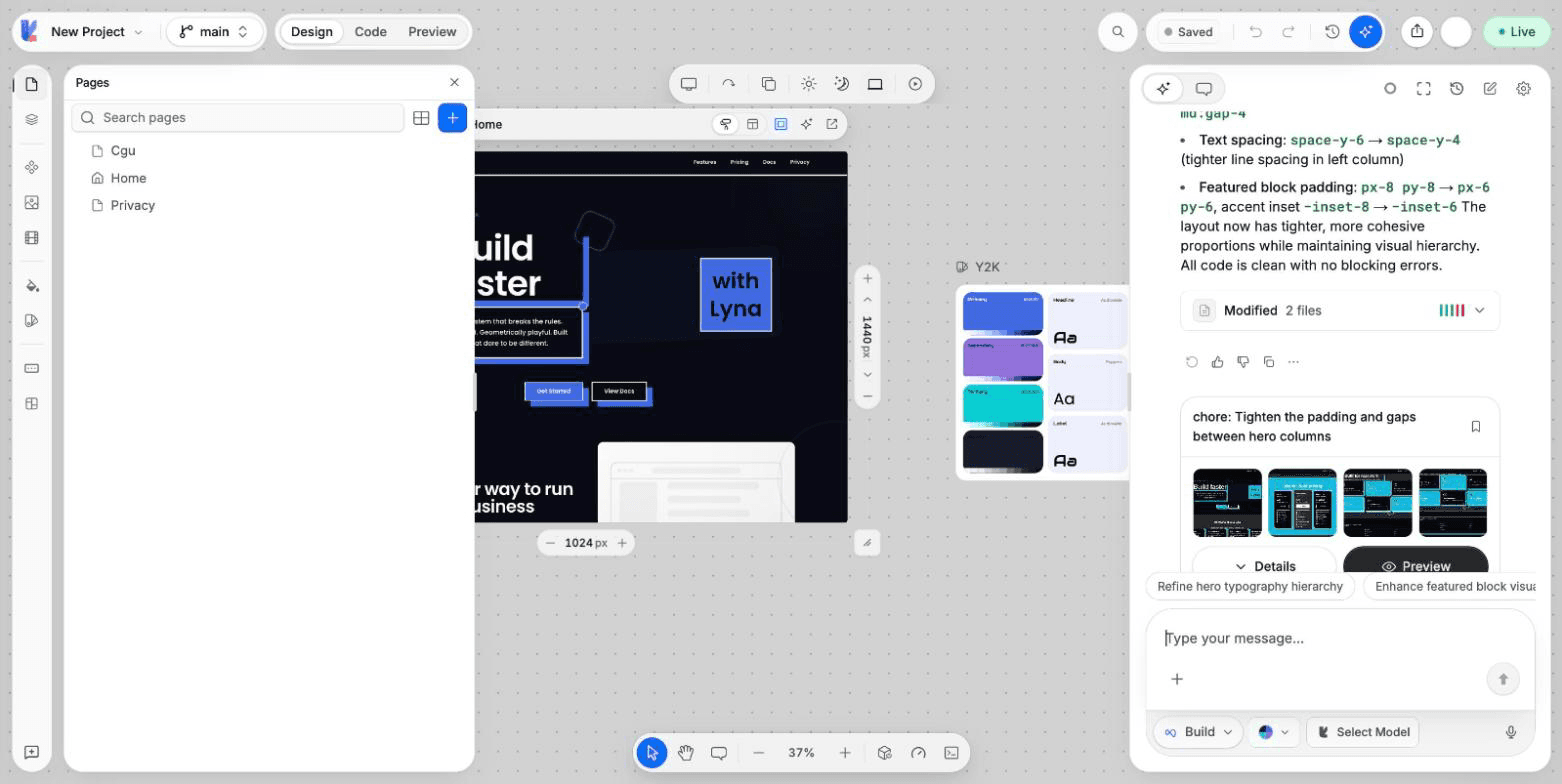Open the version history clock icon
1562x784 pixels.
click(1332, 32)
